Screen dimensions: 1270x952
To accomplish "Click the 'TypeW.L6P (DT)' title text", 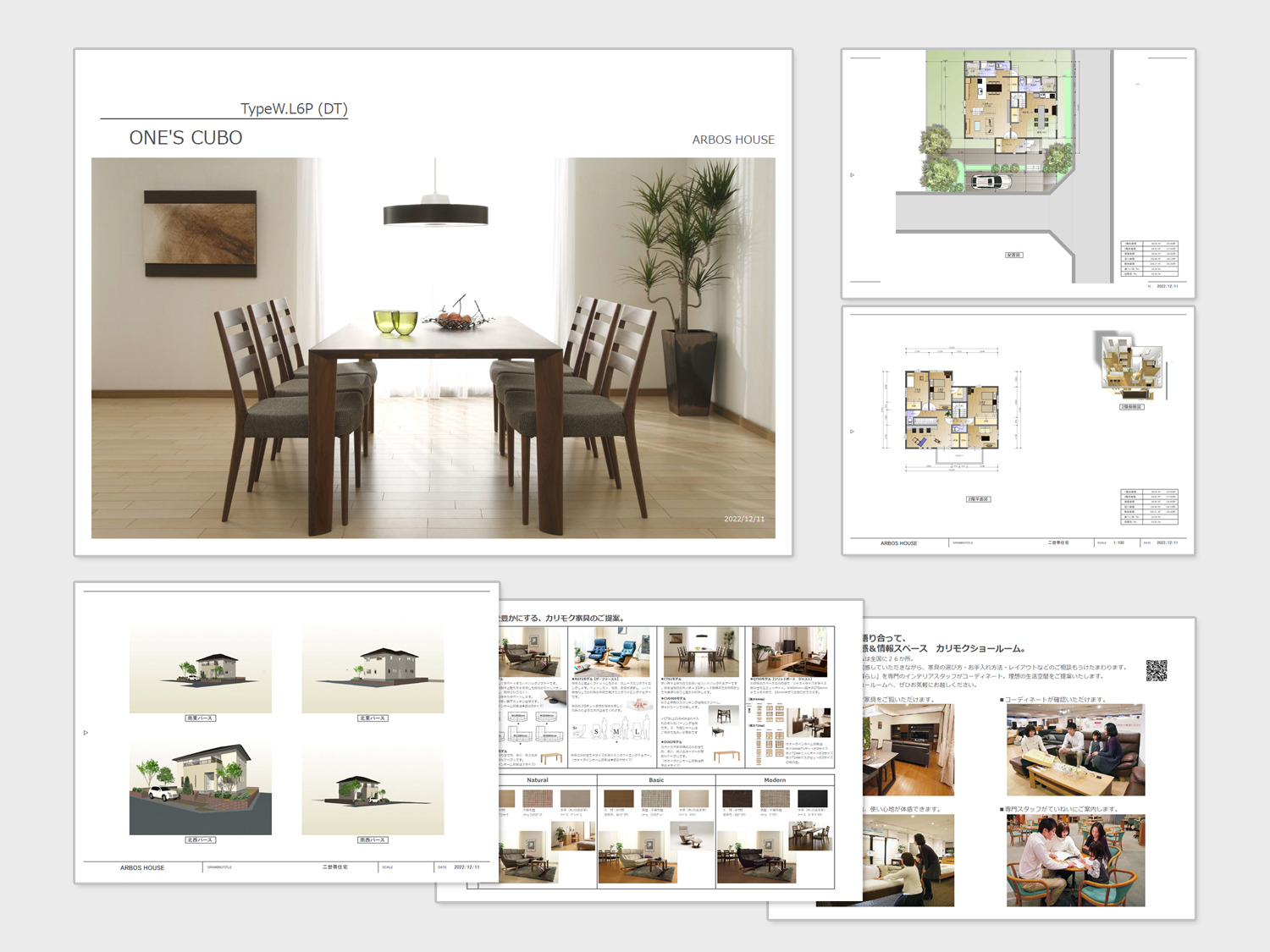I will (x=294, y=108).
